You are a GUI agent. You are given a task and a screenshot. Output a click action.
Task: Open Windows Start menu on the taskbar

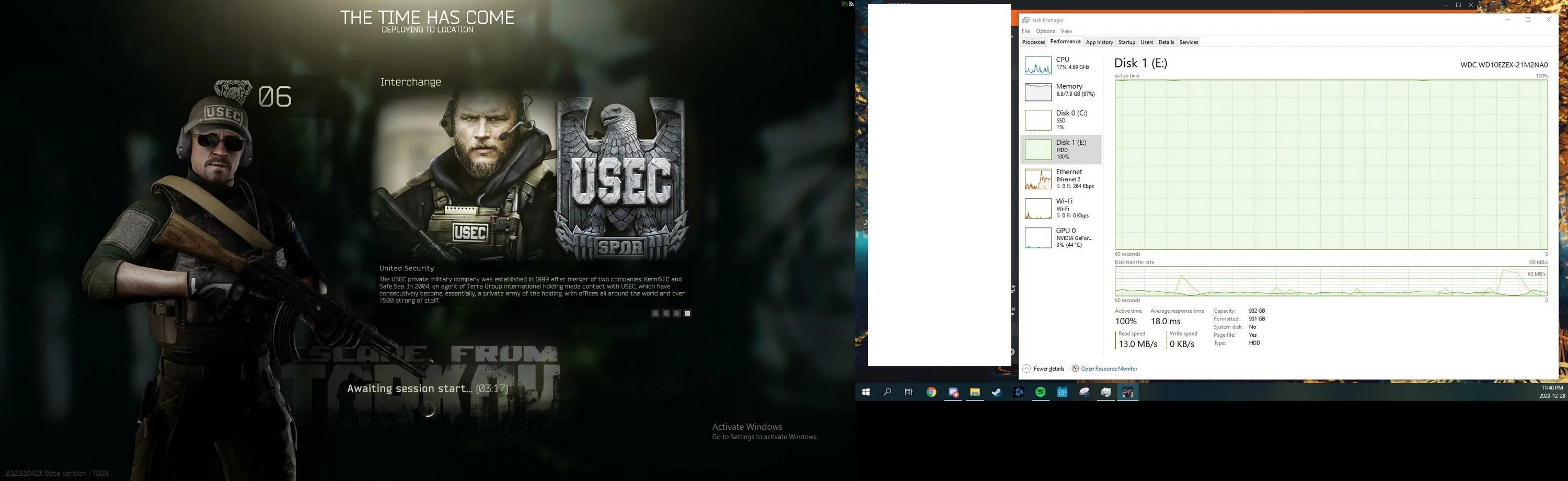[866, 392]
